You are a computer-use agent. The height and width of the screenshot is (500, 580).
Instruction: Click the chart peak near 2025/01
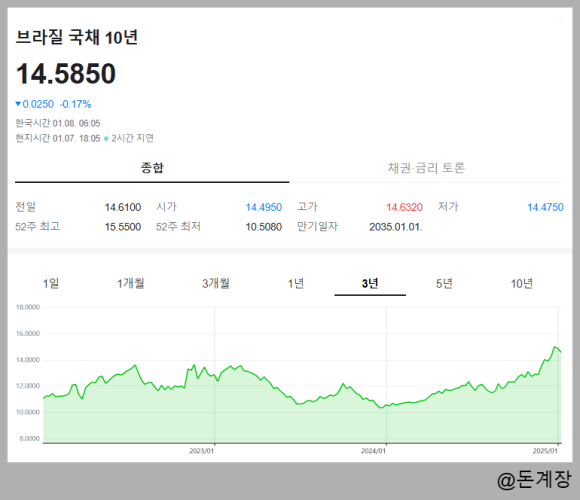click(x=554, y=347)
